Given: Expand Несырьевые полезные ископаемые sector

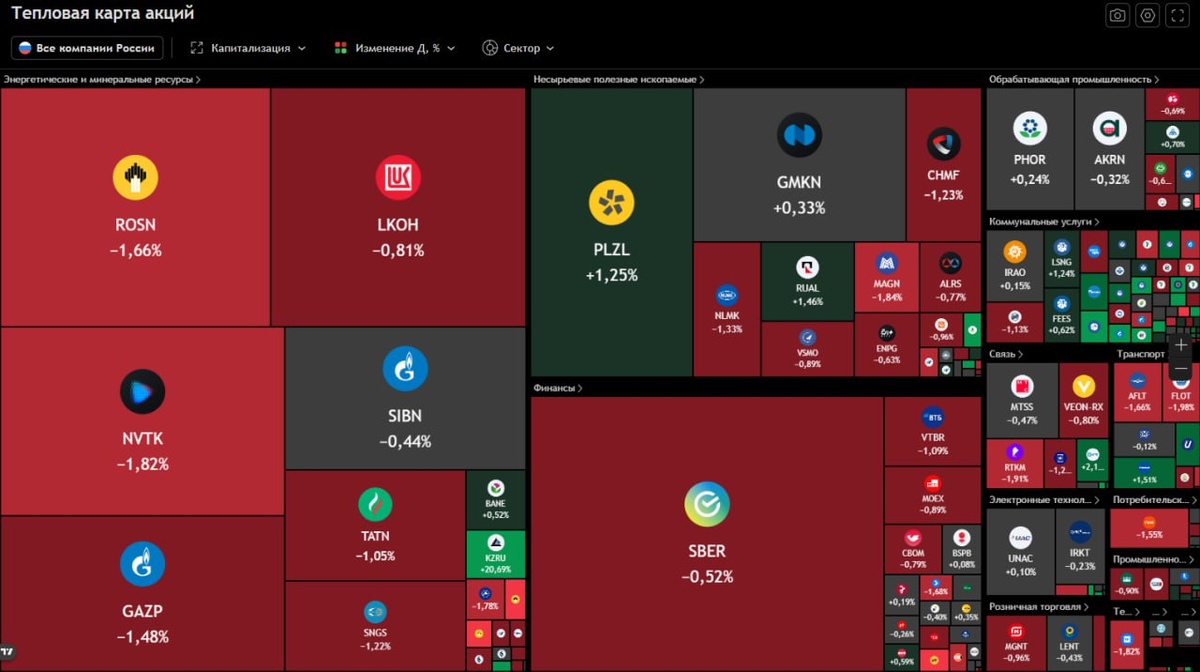Looking at the screenshot, I should 619,79.
